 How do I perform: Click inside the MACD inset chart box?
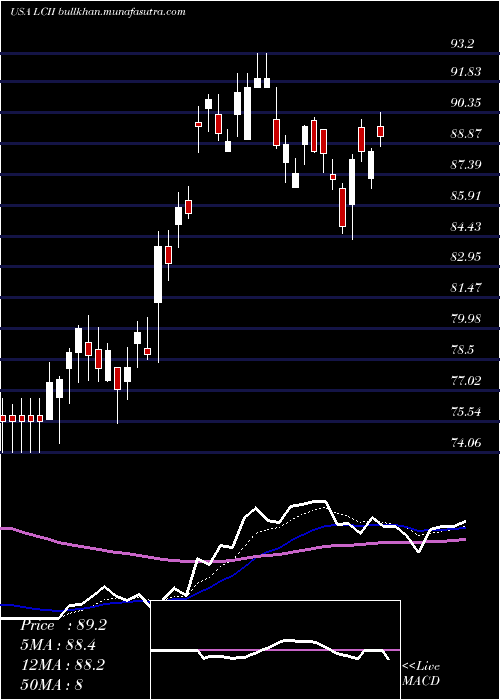click(x=275, y=650)
